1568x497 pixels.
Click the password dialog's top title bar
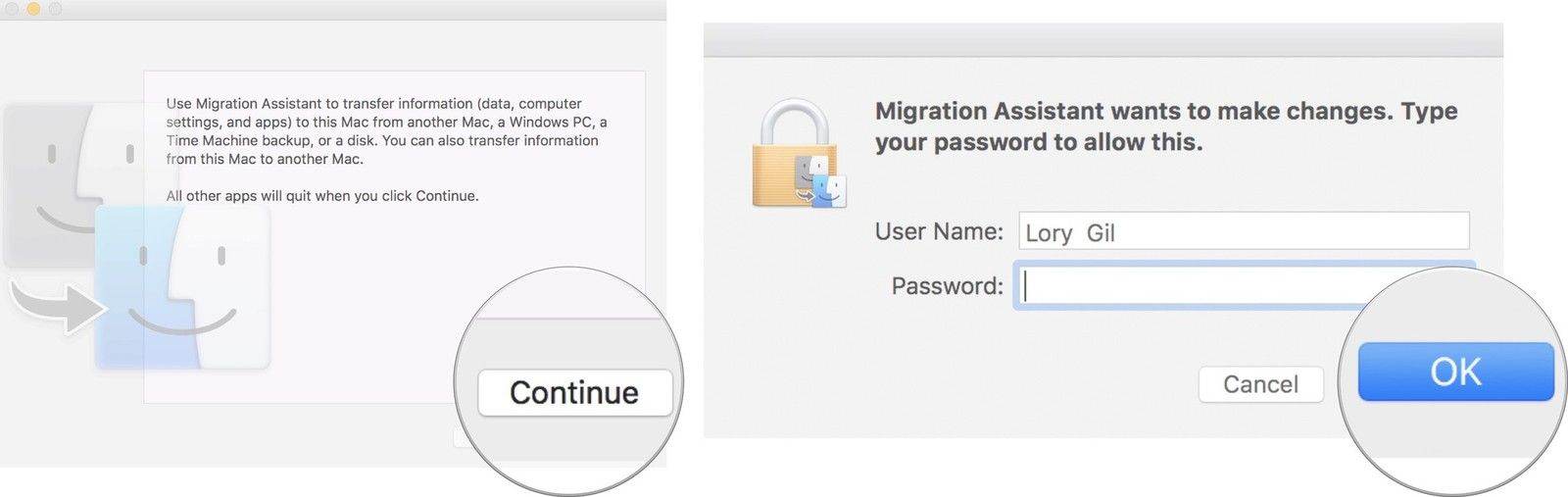1102,40
